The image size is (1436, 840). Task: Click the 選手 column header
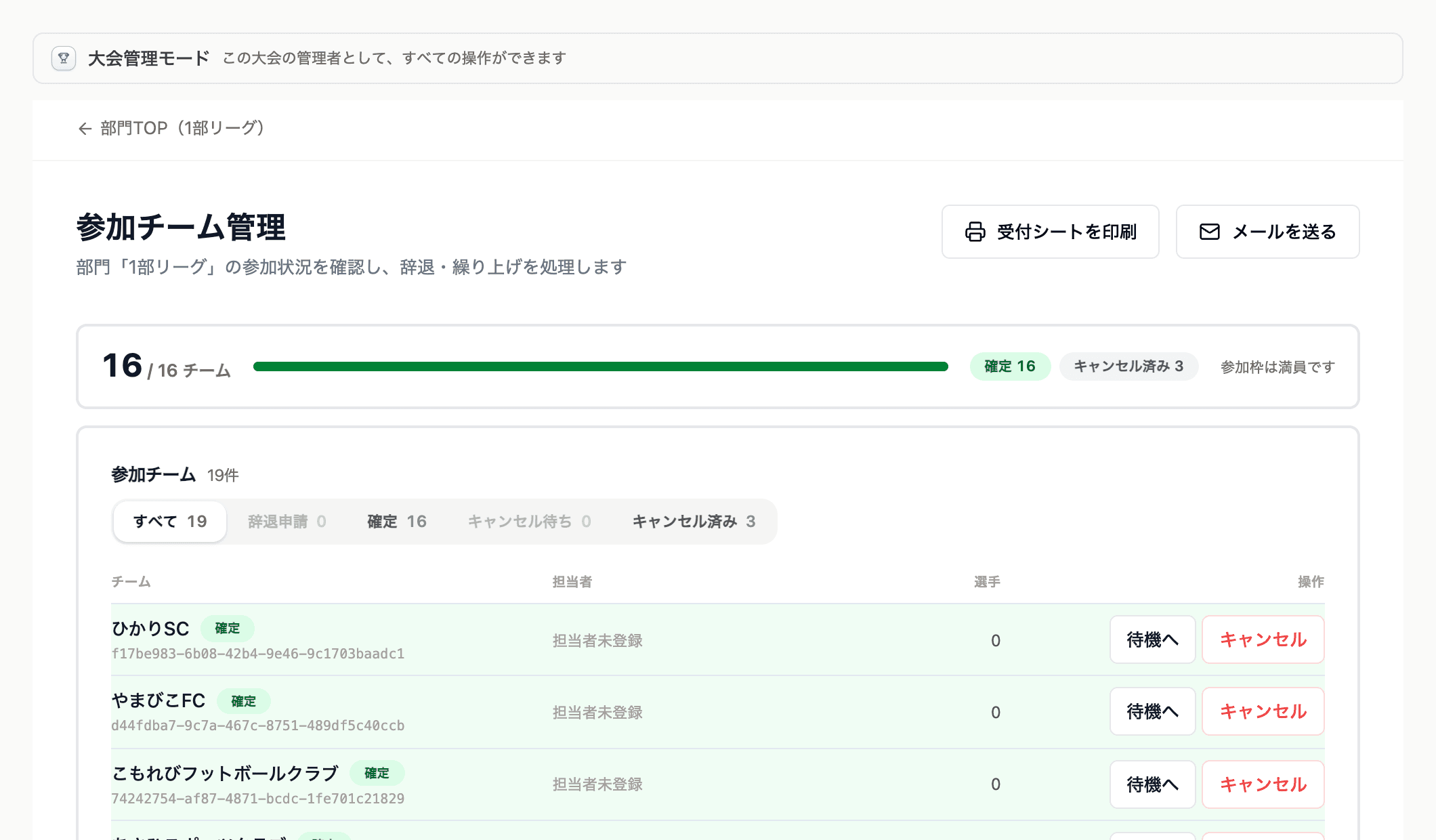[x=987, y=582]
